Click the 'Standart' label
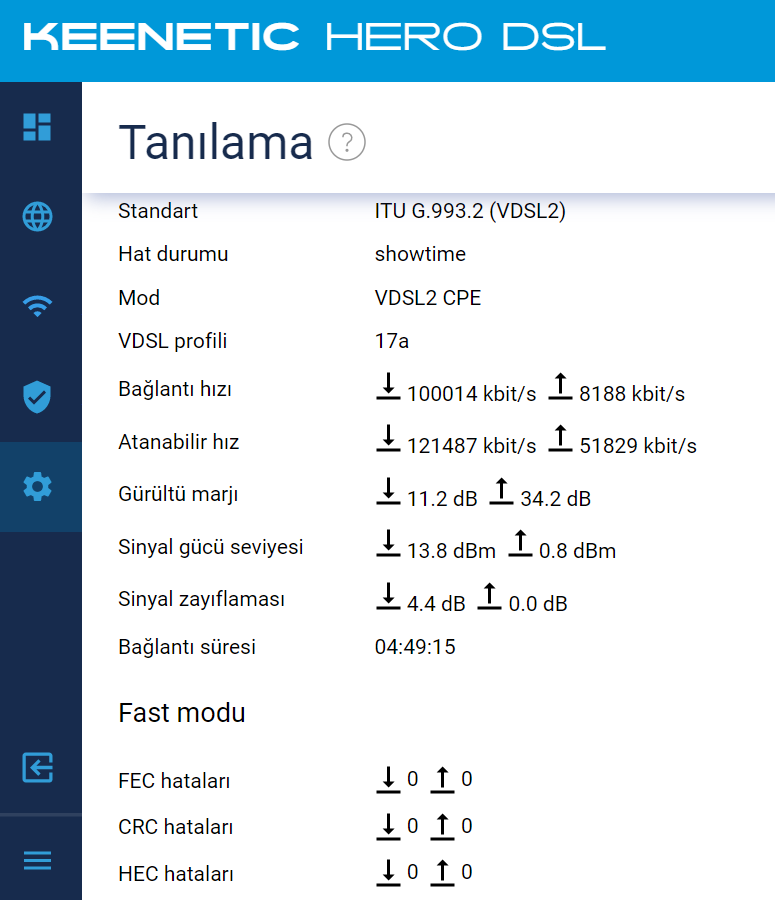Screen dimensions: 775x900 (158, 211)
